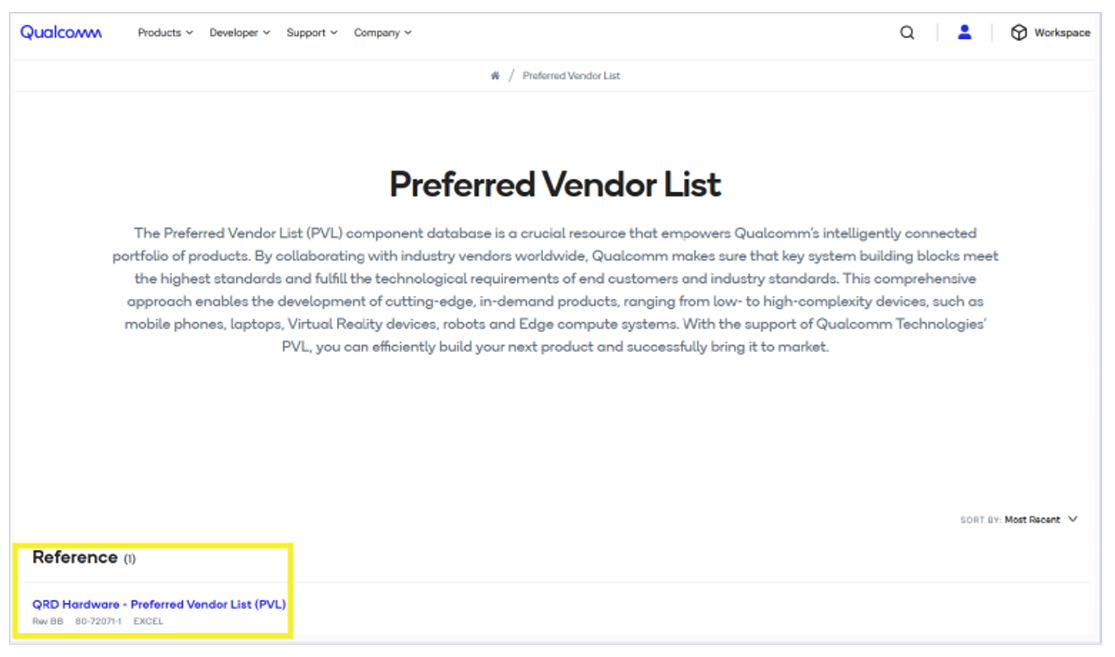
Task: Open the search magnifier icon
Action: 907,33
